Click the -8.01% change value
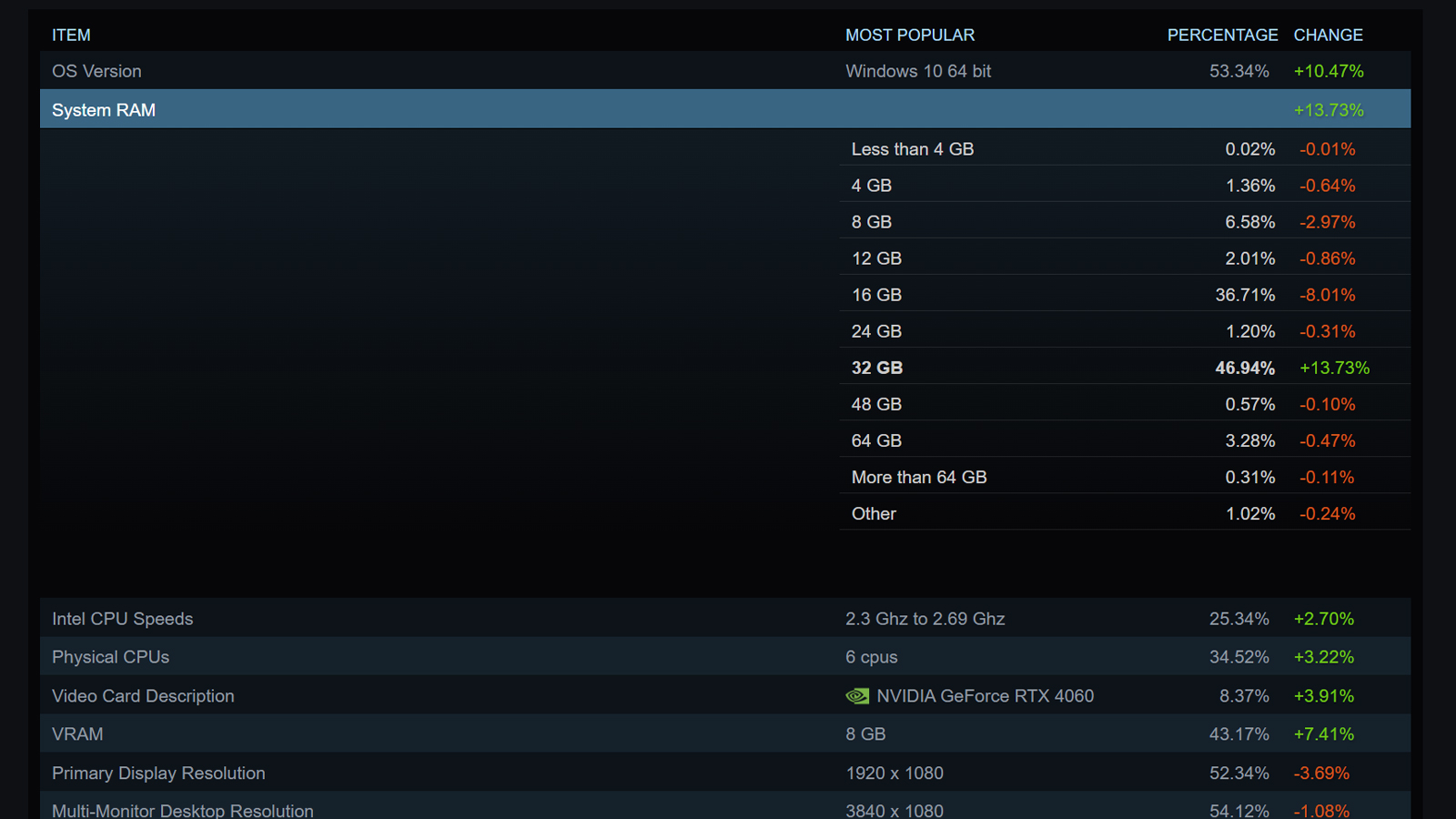The image size is (1456, 819). (x=1328, y=295)
